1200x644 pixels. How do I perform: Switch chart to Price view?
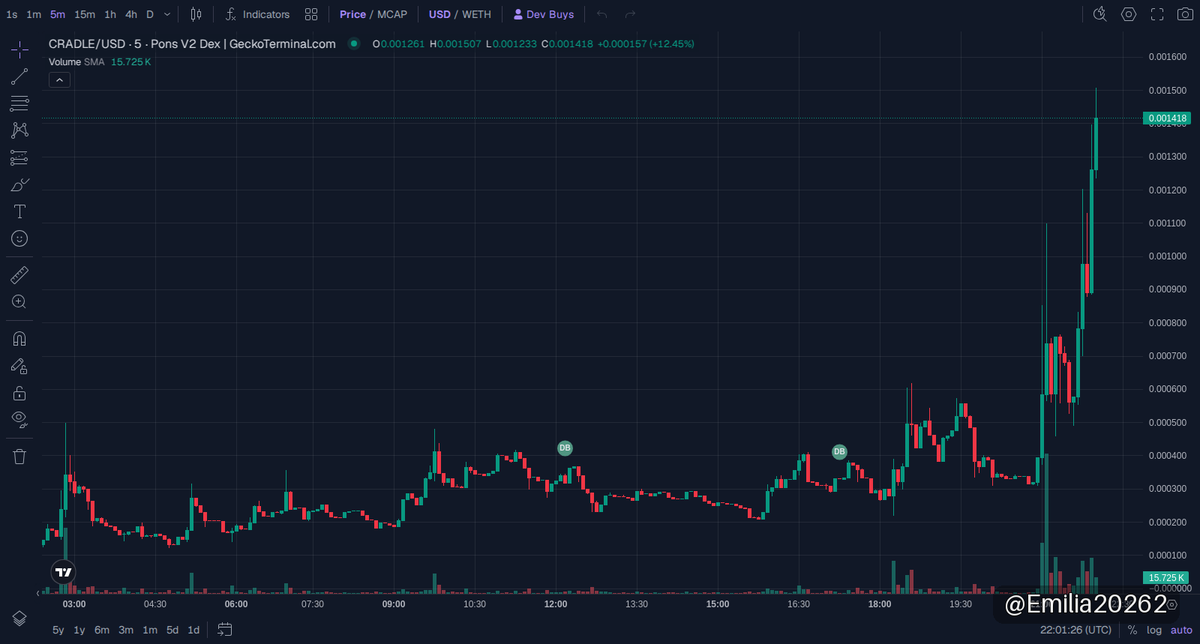352,15
